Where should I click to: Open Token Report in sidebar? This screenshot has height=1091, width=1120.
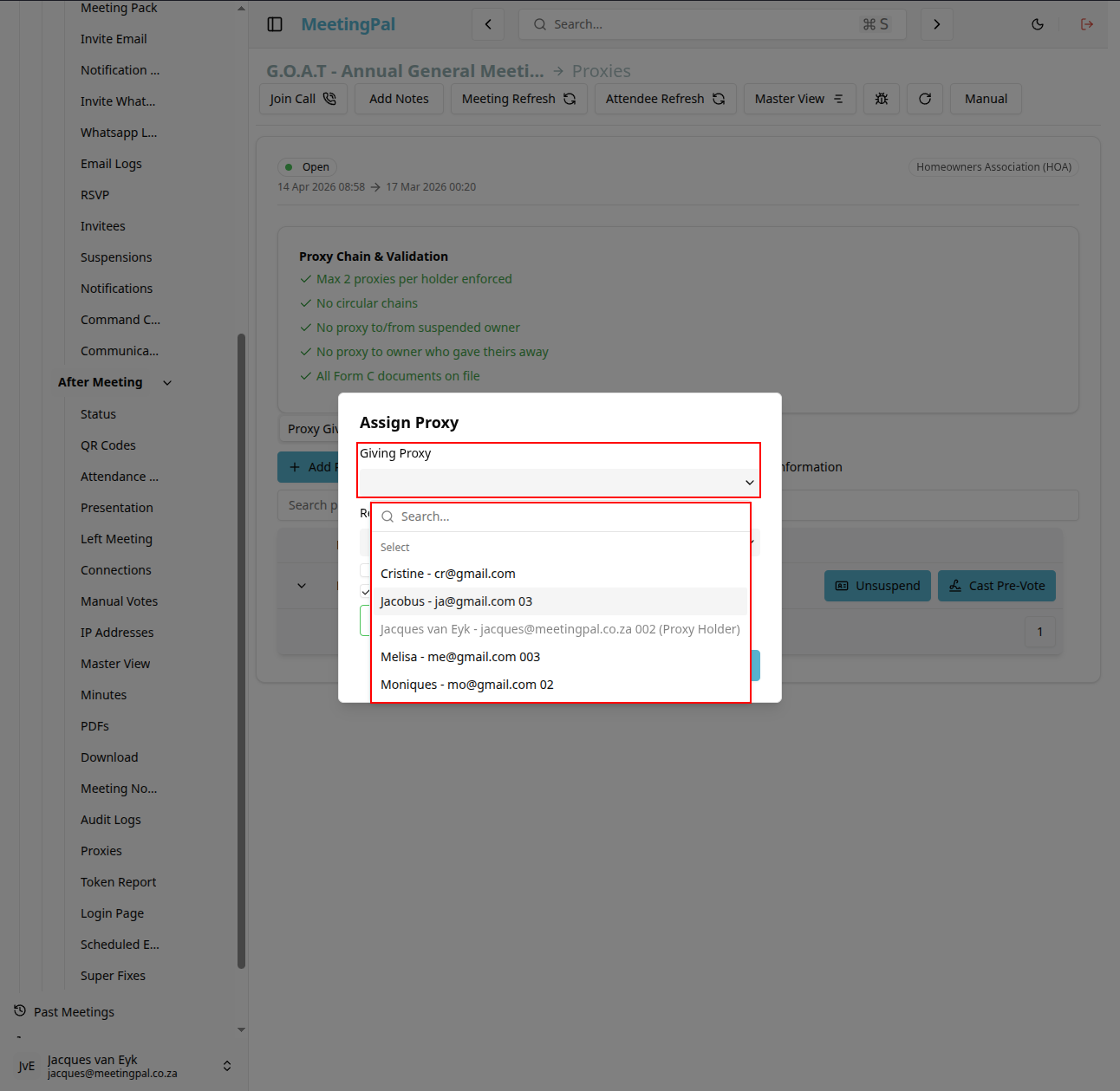(119, 882)
